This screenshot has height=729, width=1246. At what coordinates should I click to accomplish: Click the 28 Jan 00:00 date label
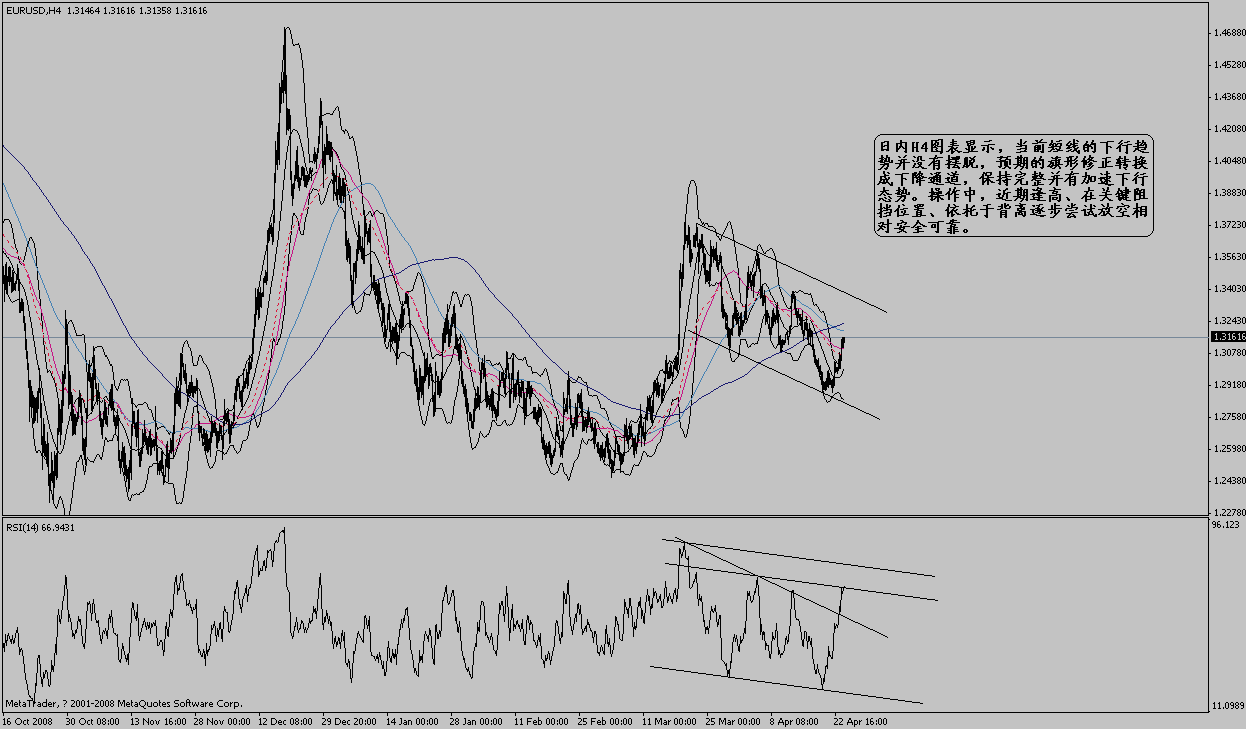[x=477, y=720]
